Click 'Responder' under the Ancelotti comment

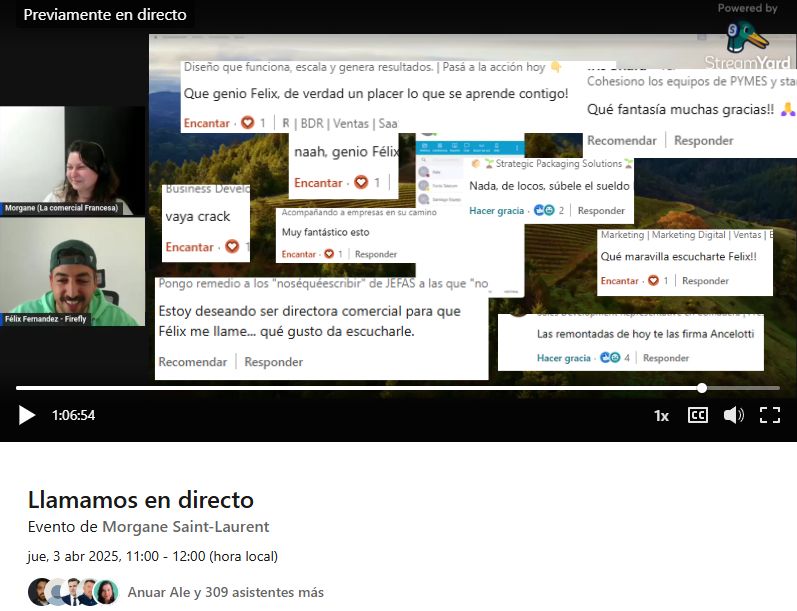coord(666,358)
